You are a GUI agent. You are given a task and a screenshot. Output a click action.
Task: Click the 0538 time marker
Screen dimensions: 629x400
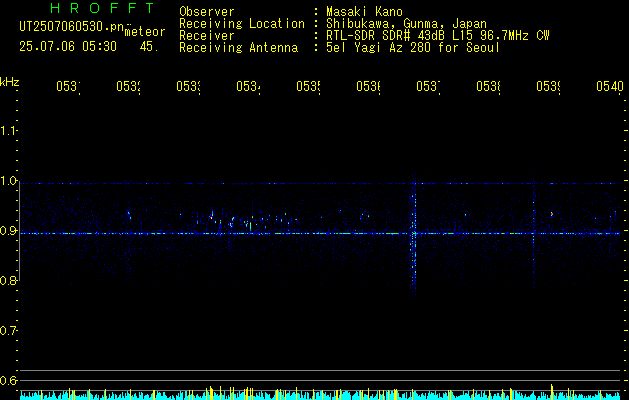click(489, 86)
